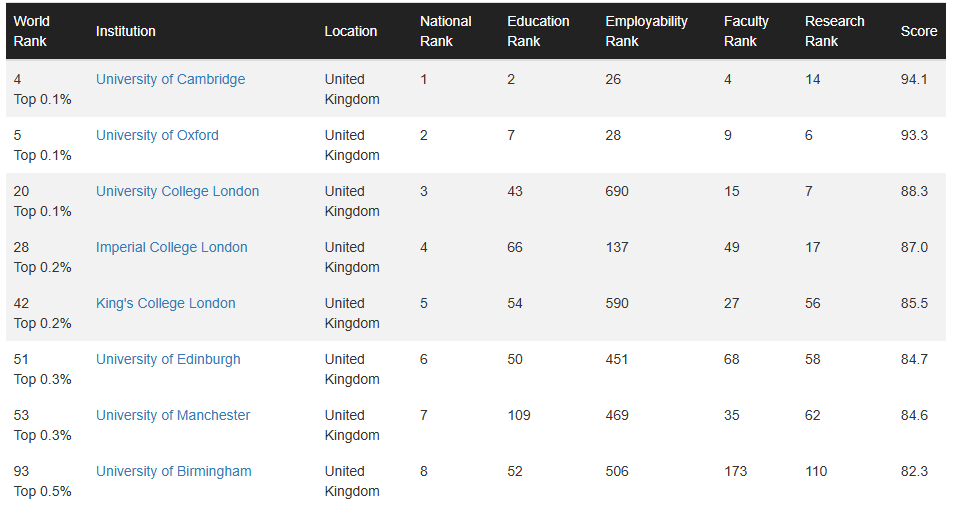954x510 pixels.
Task: Sort by Employability Rank column header
Action: pos(646,31)
